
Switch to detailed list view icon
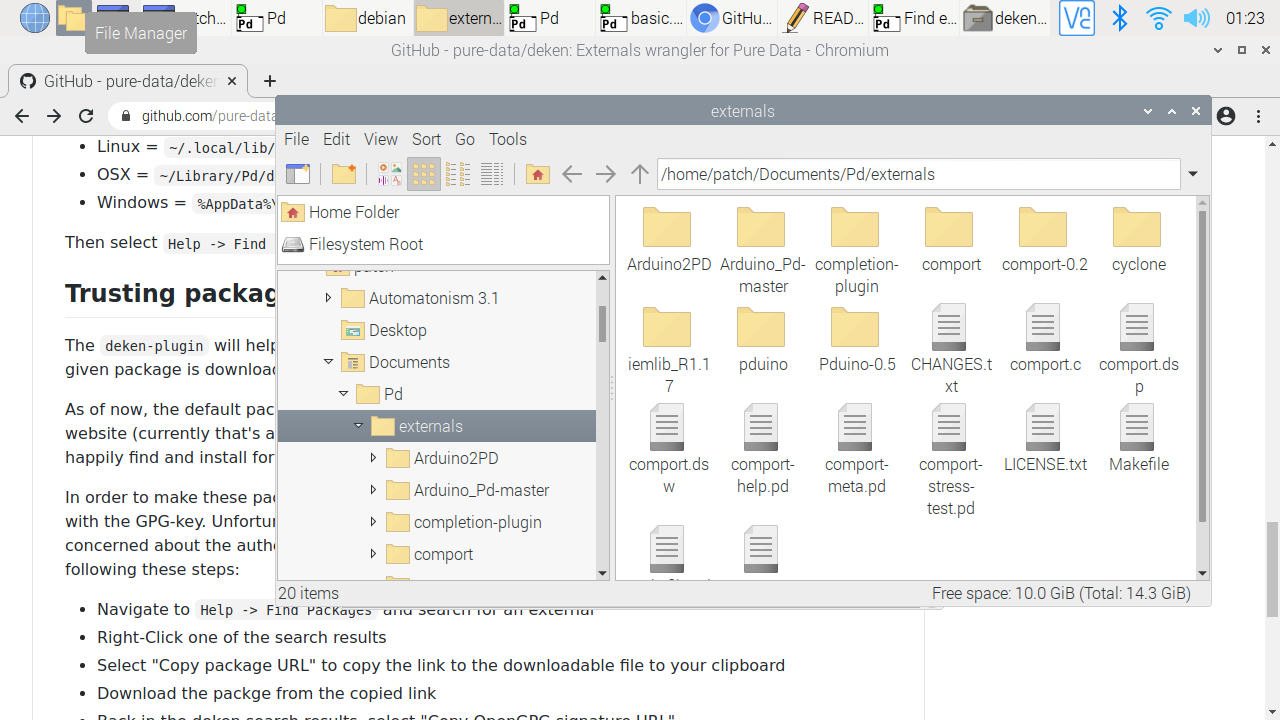click(492, 174)
